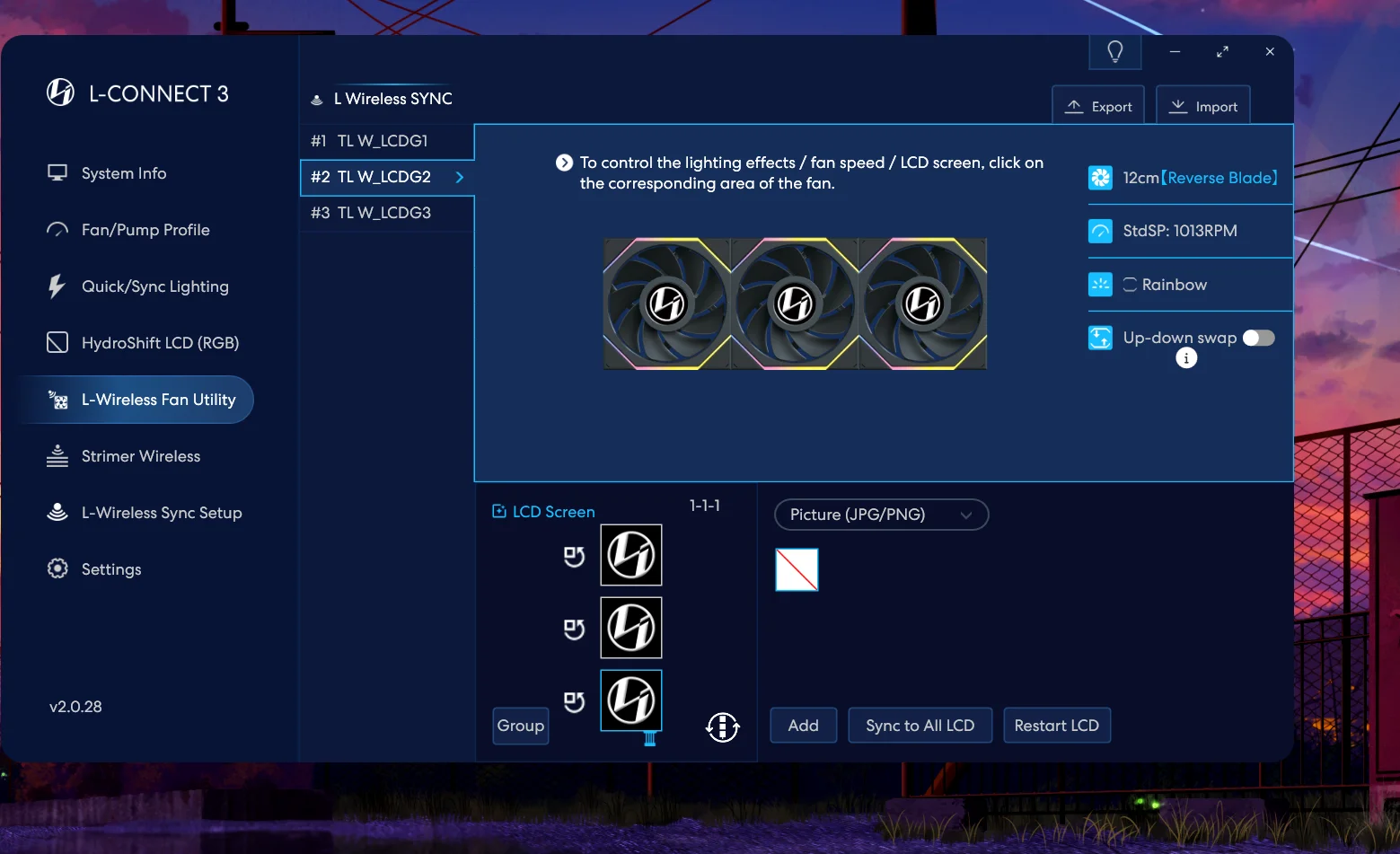1400x854 pixels.
Task: Select the top LCD screen thumbnail
Action: (x=631, y=555)
